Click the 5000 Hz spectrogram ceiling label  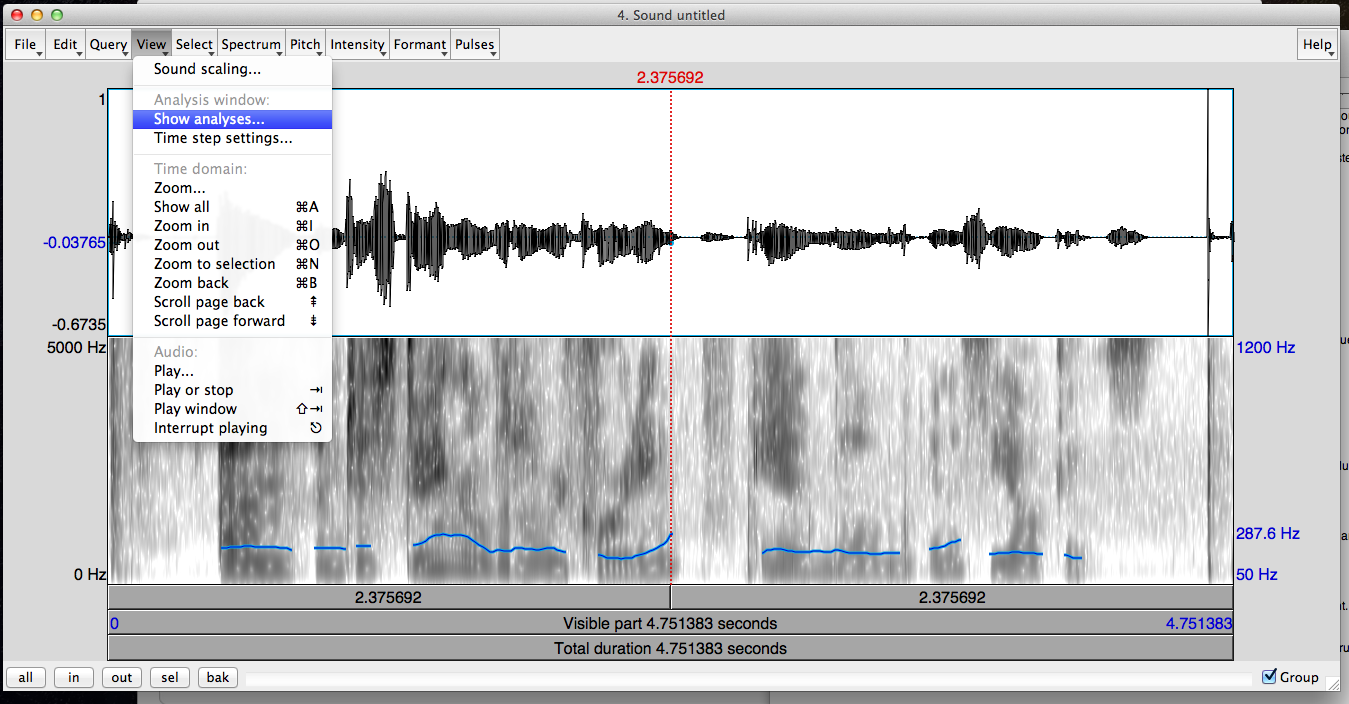75,348
